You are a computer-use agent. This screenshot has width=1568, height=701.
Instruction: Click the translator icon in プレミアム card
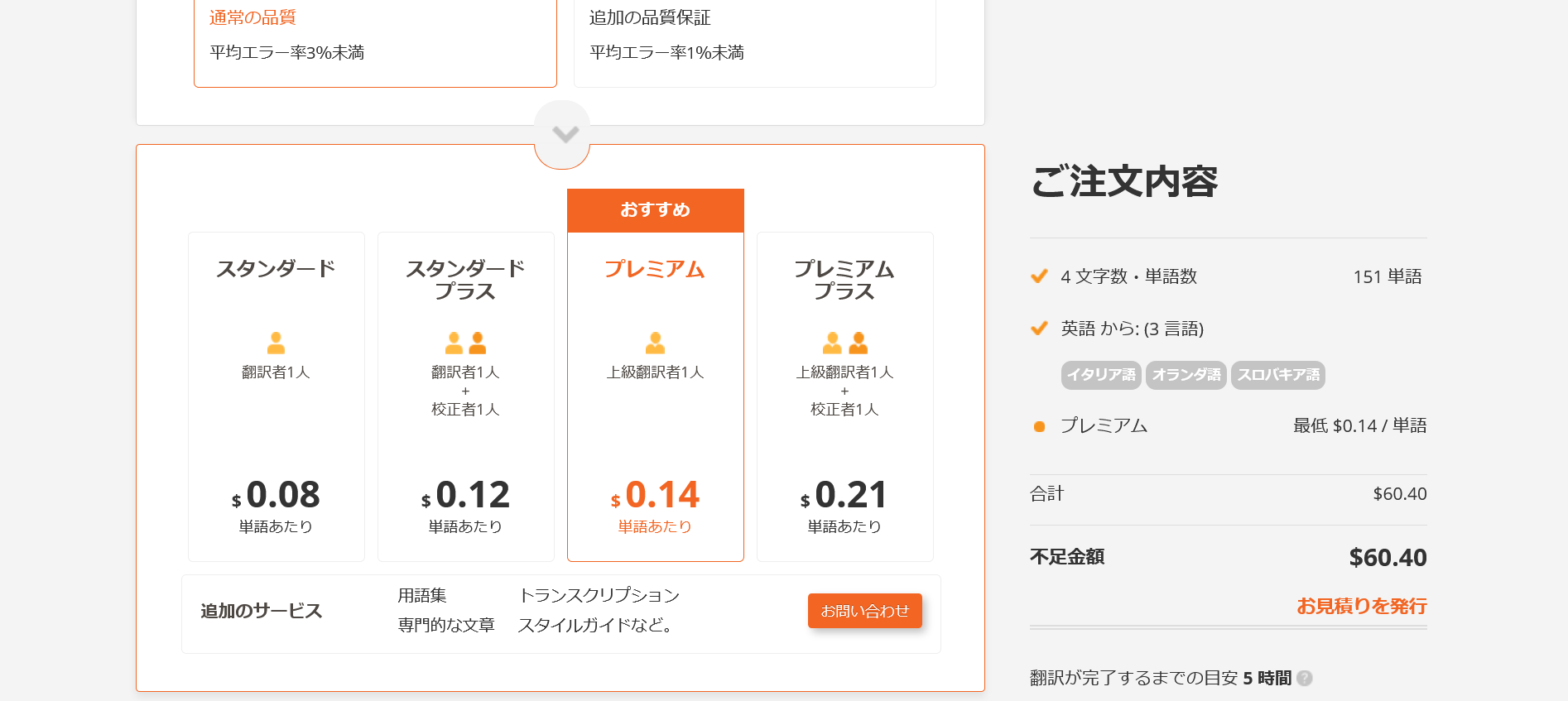point(656,343)
